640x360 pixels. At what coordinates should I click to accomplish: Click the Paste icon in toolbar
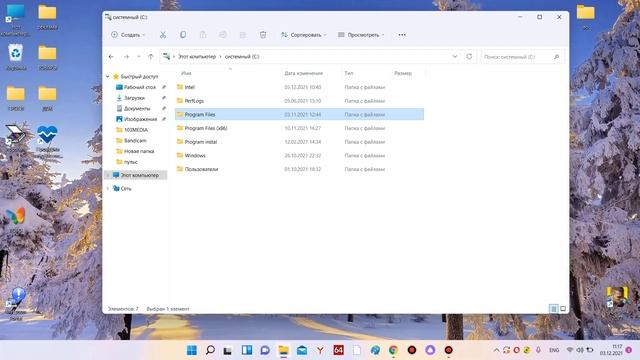coord(203,35)
